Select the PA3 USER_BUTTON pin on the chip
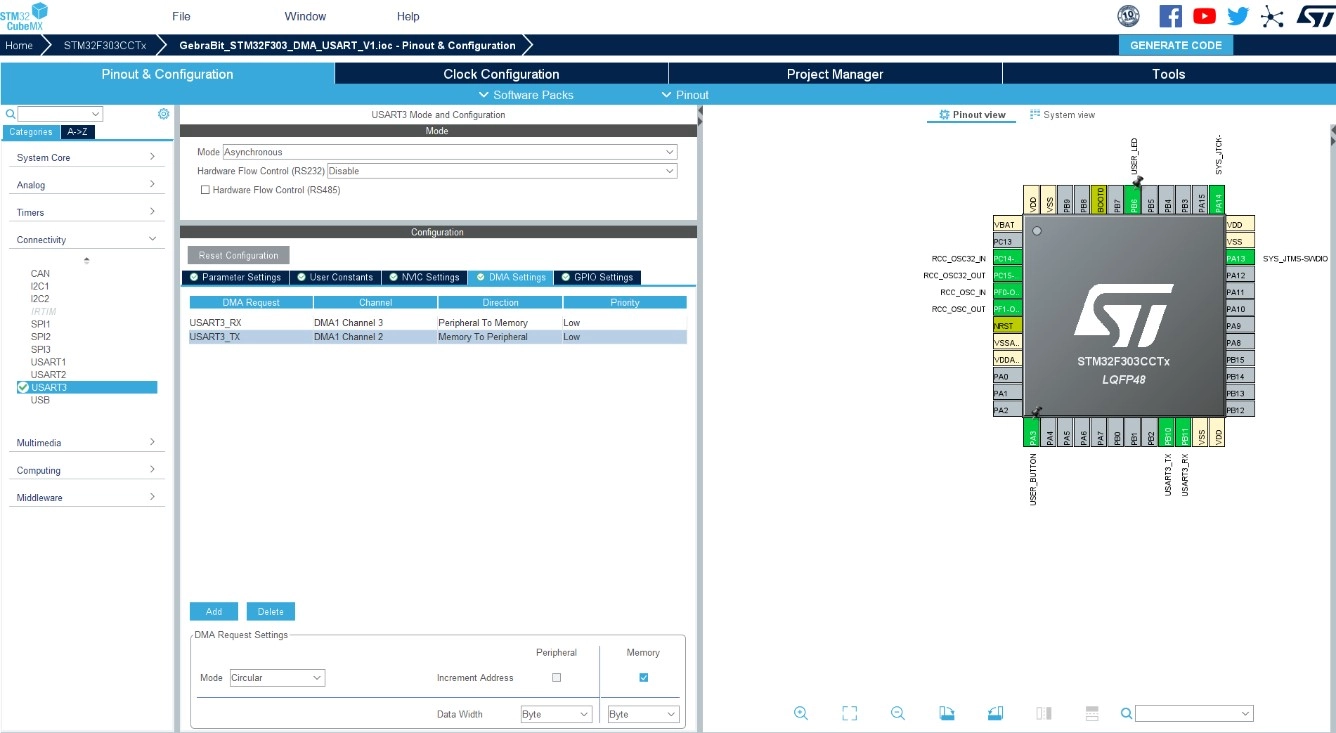1336x733 pixels. click(x=1032, y=432)
